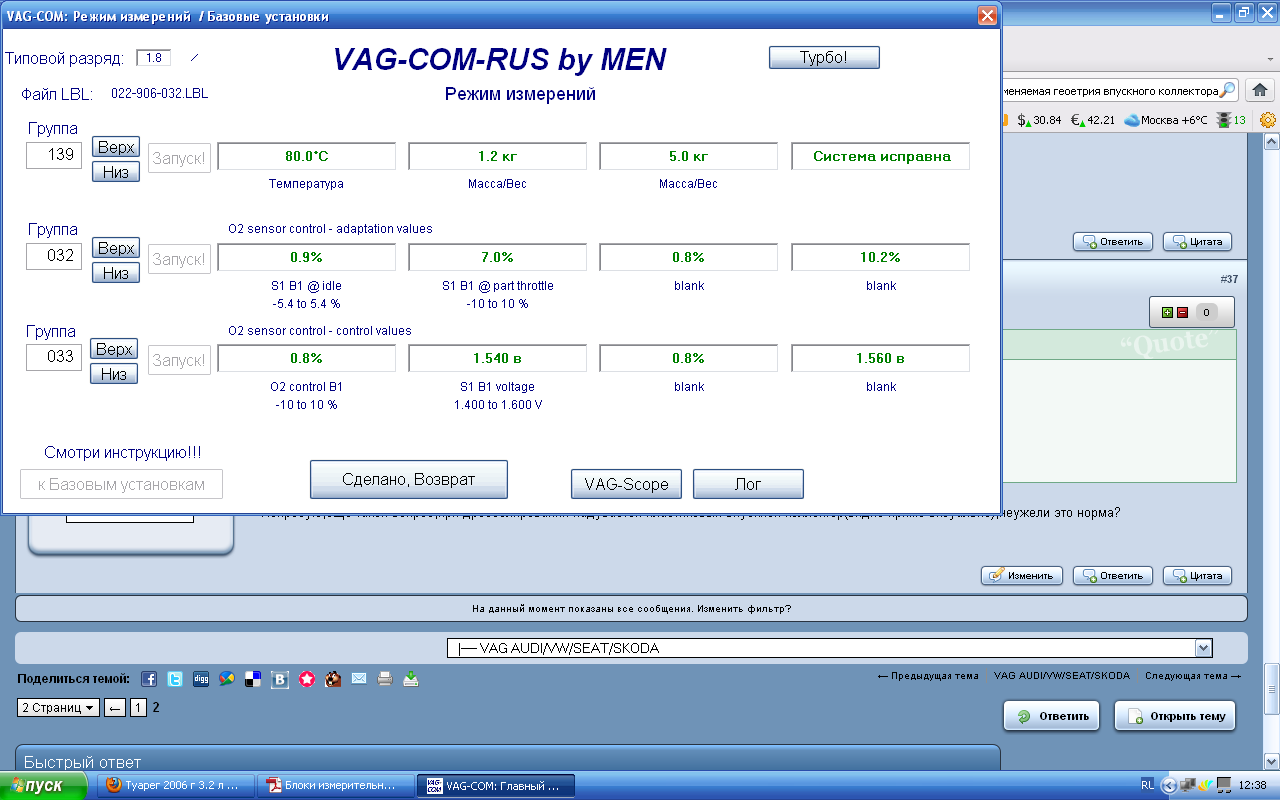This screenshot has width=1280, height=800.
Task: Switch to the VAG-COM Главный taskbar window
Action: click(497, 785)
